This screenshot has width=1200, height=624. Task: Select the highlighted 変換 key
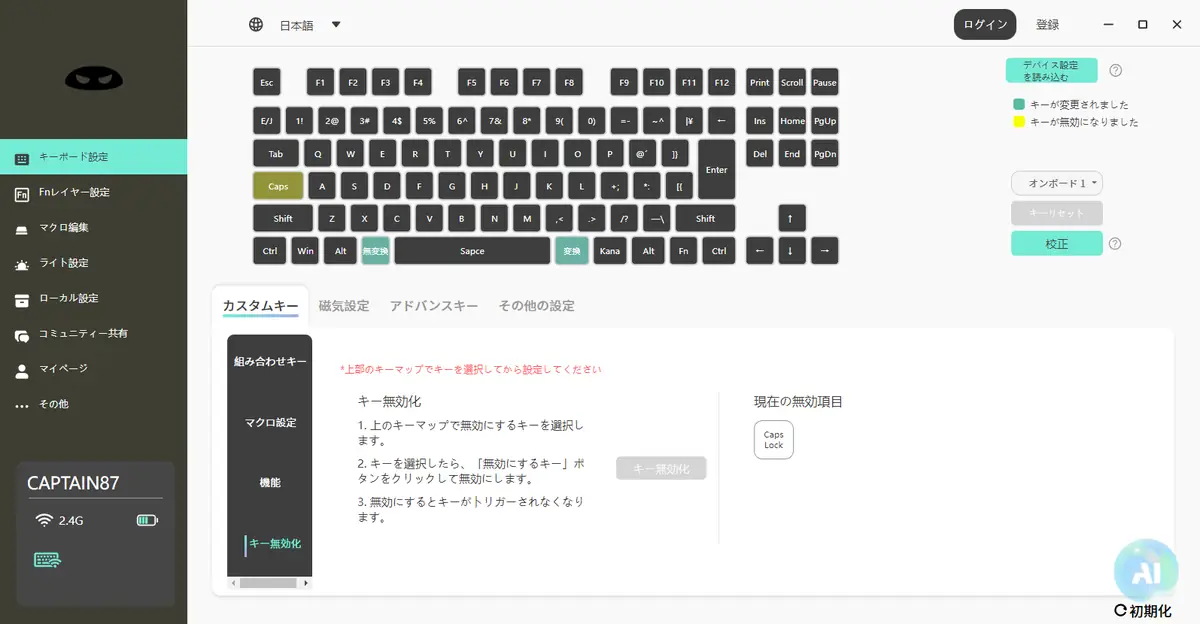point(572,251)
